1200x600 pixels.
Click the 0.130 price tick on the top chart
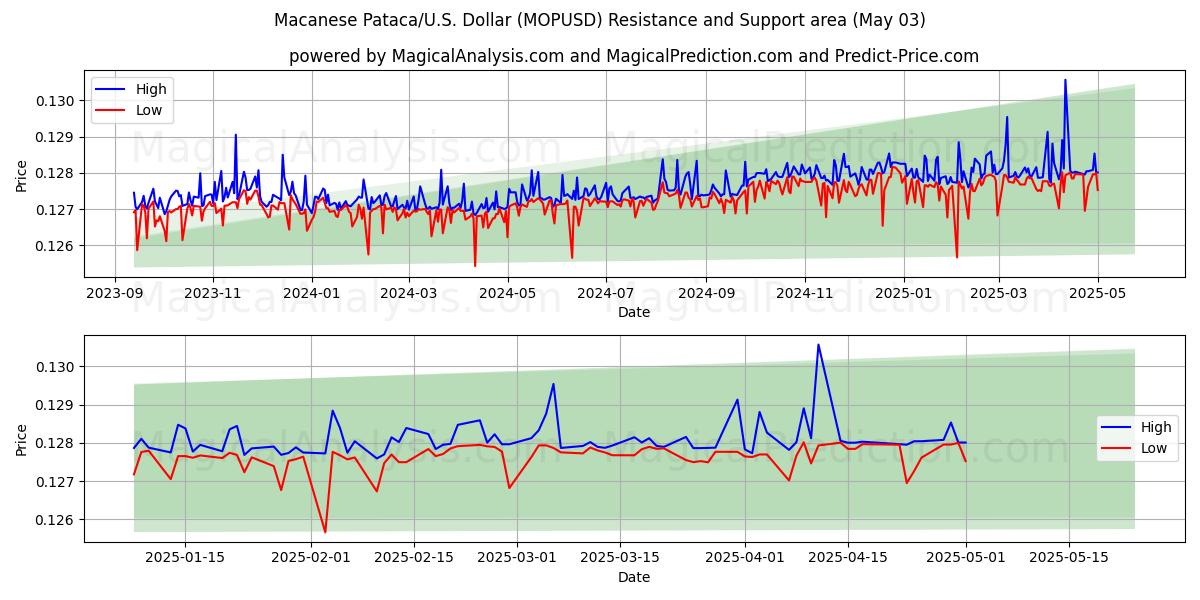56,101
